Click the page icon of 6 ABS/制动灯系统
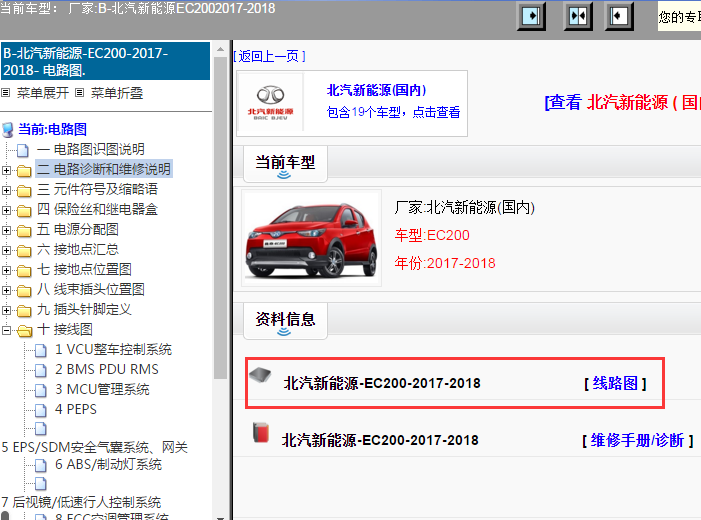The width and height of the screenshot is (701, 520). pyautogui.click(x=41, y=465)
